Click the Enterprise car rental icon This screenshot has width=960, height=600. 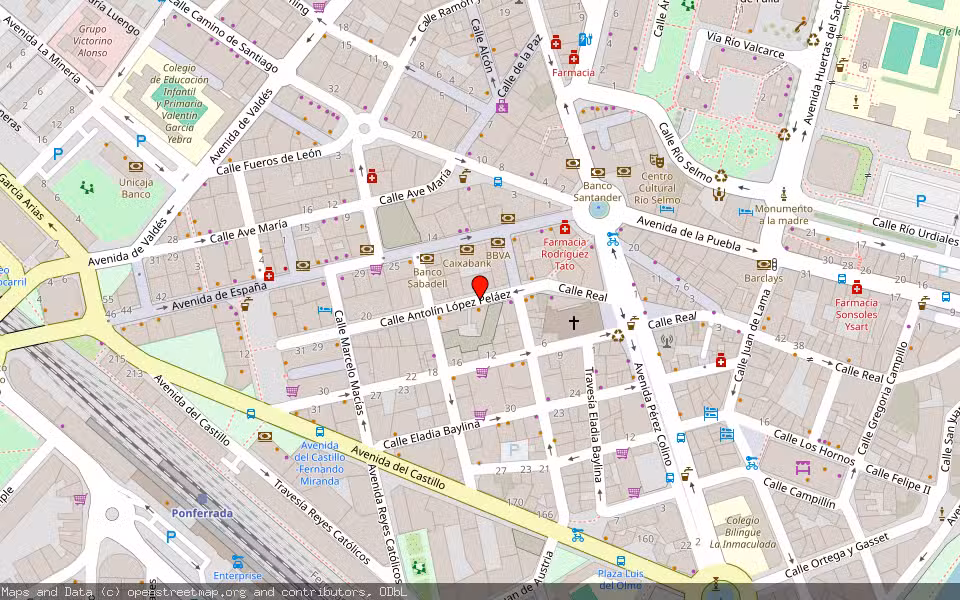pyautogui.click(x=238, y=561)
